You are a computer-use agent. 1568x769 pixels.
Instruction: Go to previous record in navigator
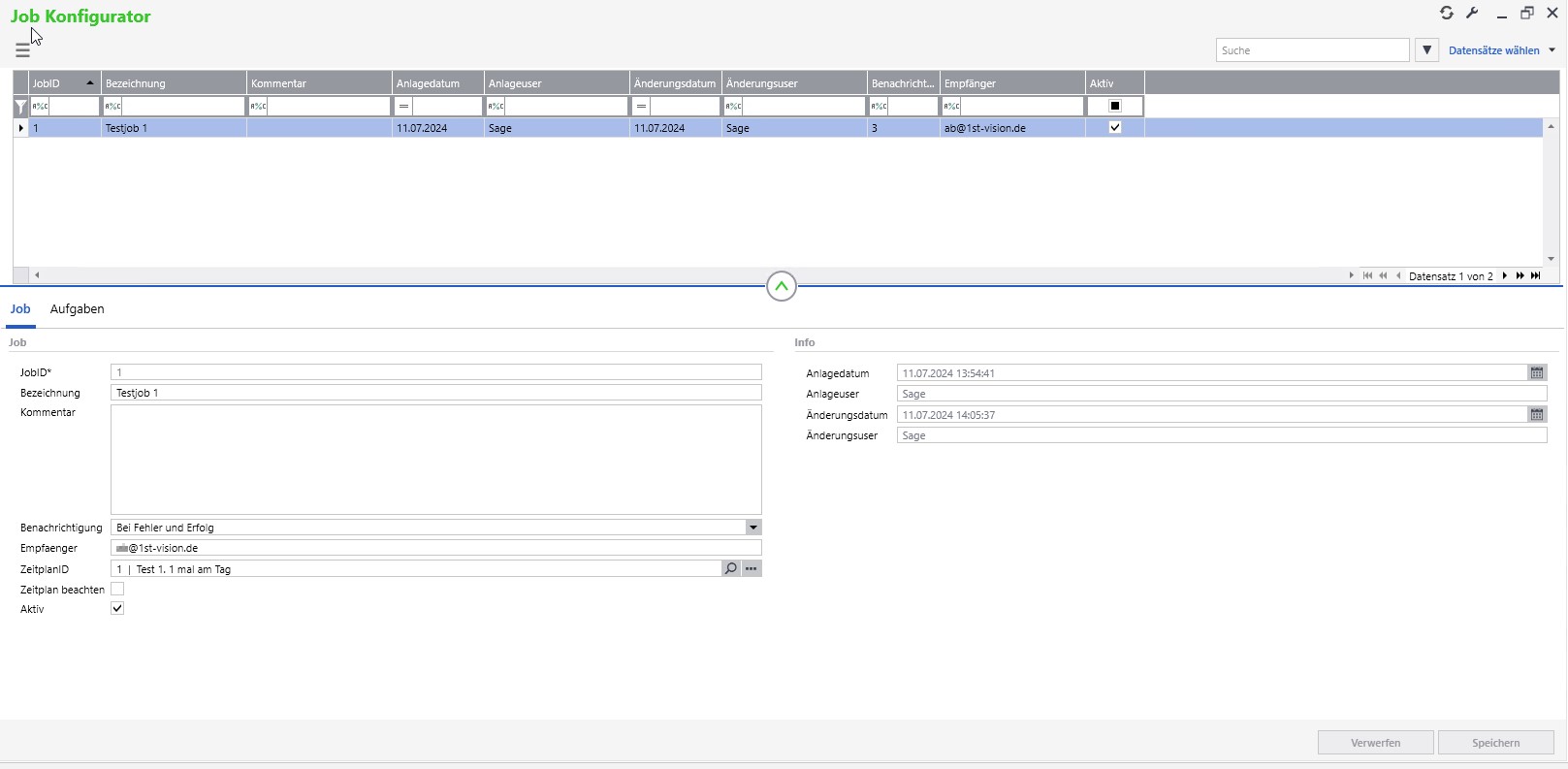point(1398,276)
